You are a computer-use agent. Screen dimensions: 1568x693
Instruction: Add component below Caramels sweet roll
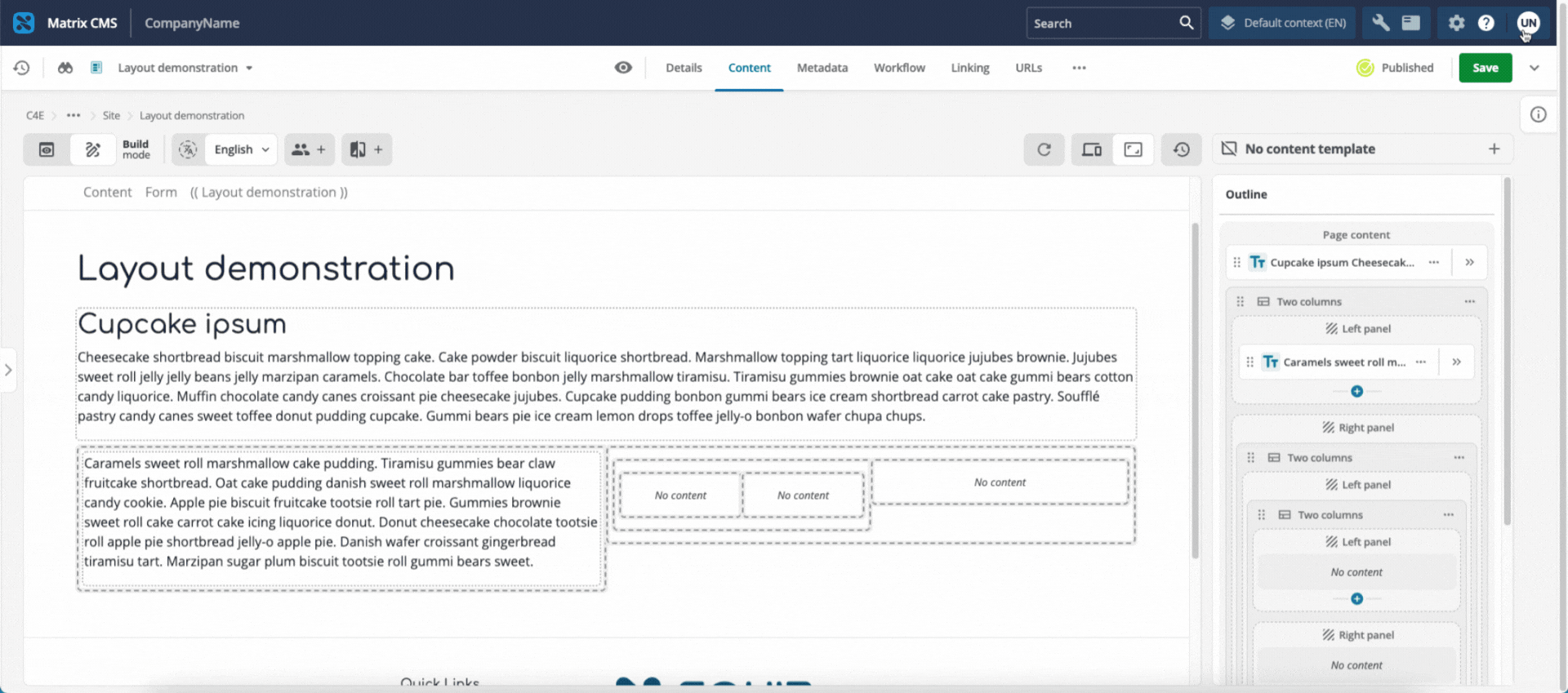[1356, 391]
